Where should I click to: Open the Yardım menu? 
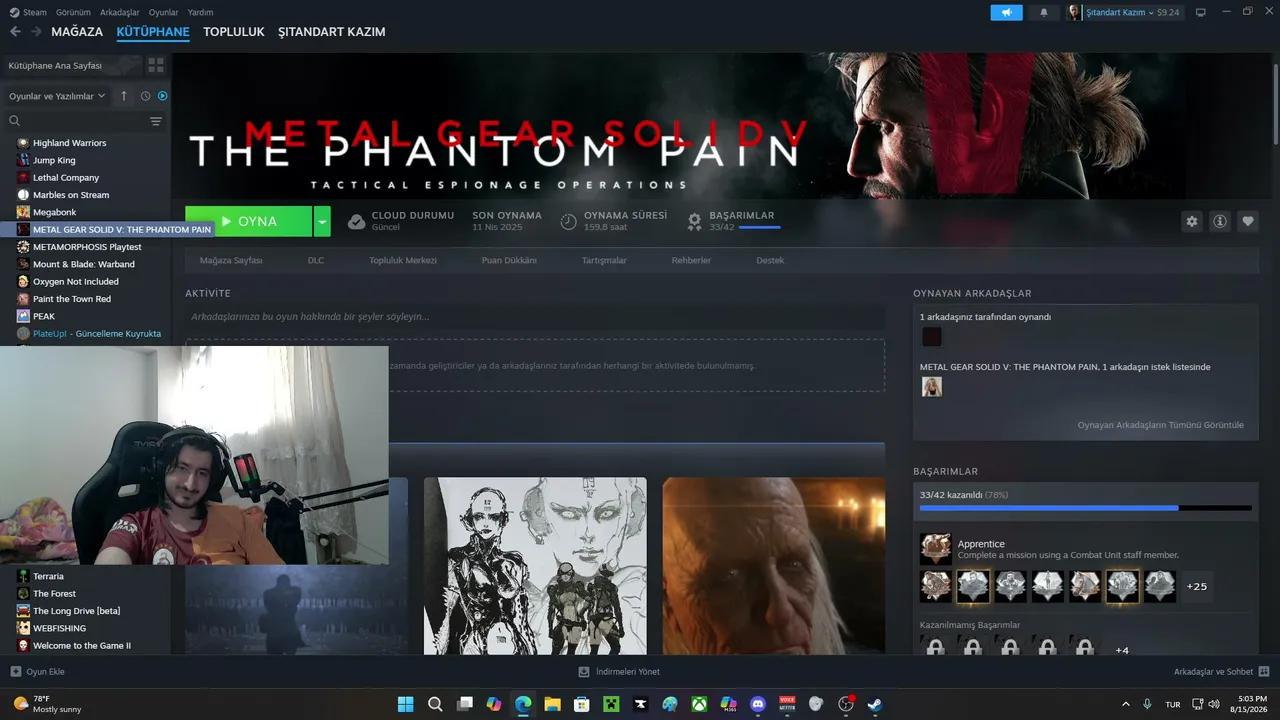point(201,12)
